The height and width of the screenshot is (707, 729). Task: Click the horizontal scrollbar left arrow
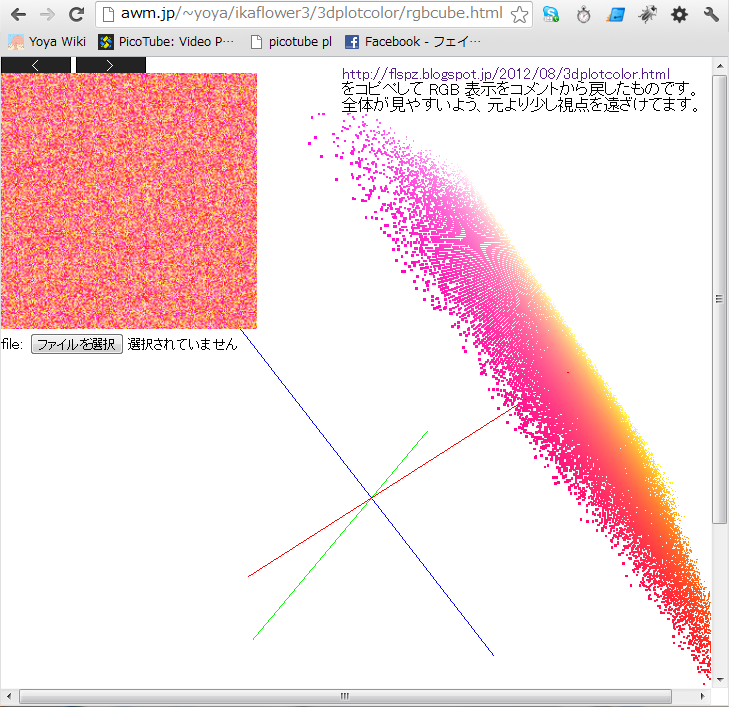pos(9,696)
